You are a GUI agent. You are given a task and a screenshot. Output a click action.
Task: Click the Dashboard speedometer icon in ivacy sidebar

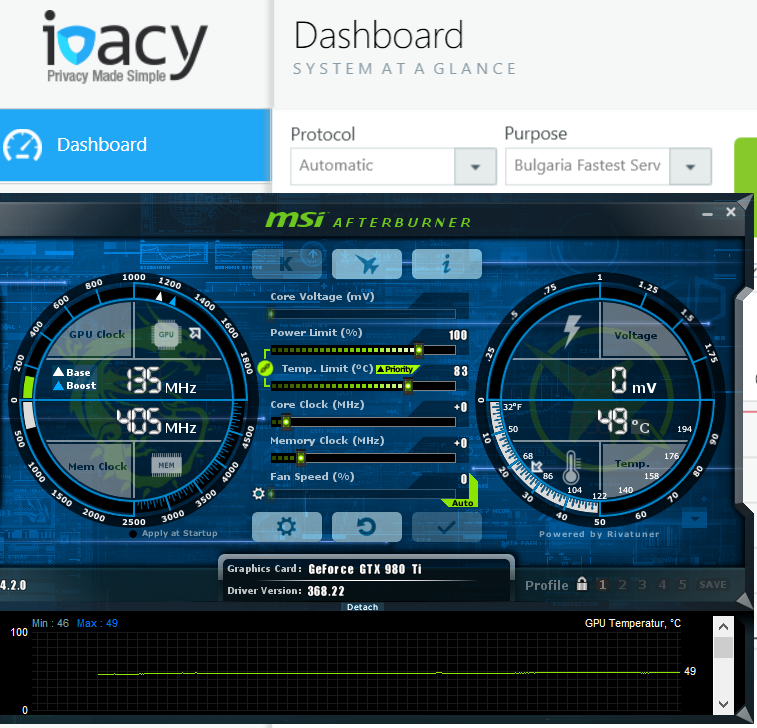(x=23, y=145)
